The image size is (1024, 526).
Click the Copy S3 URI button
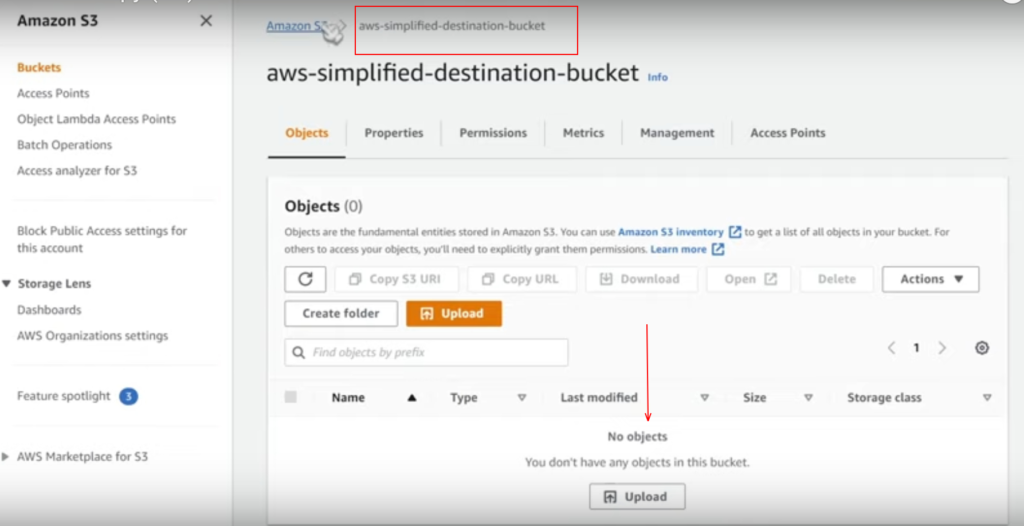pos(396,279)
